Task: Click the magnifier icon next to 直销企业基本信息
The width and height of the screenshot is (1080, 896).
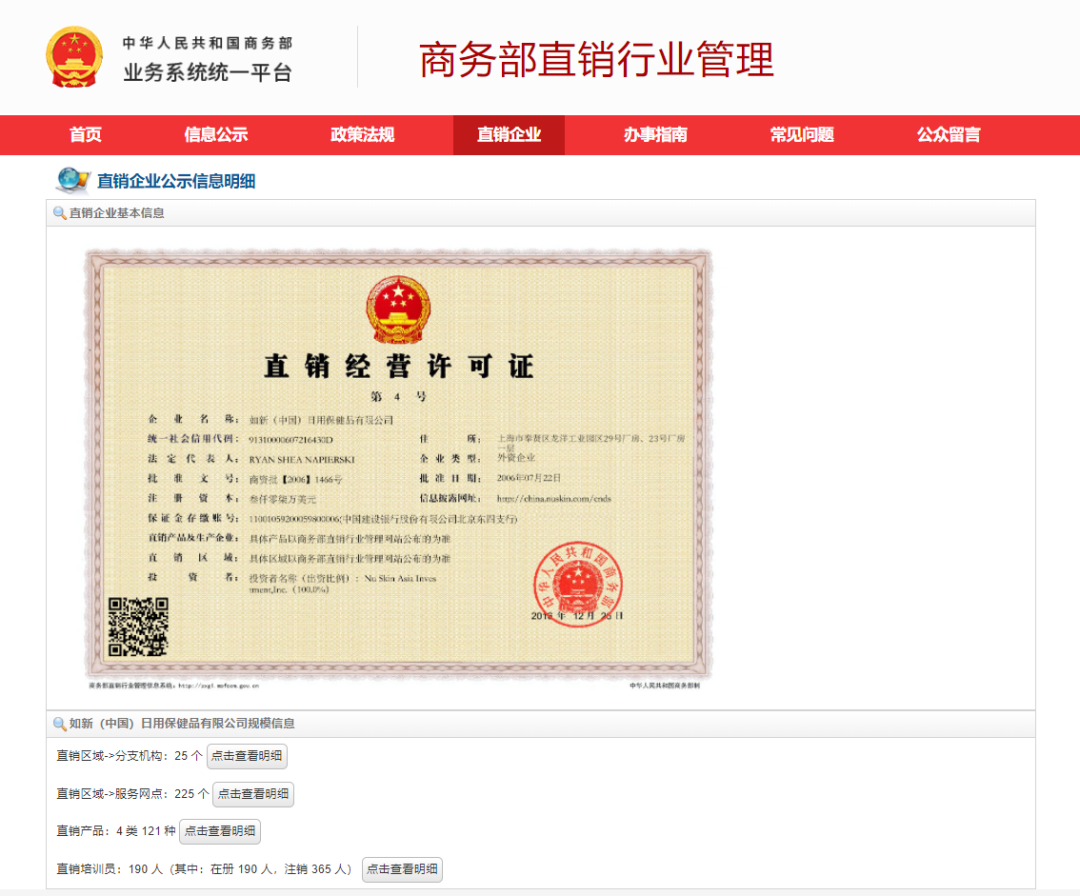Action: pyautogui.click(x=60, y=213)
